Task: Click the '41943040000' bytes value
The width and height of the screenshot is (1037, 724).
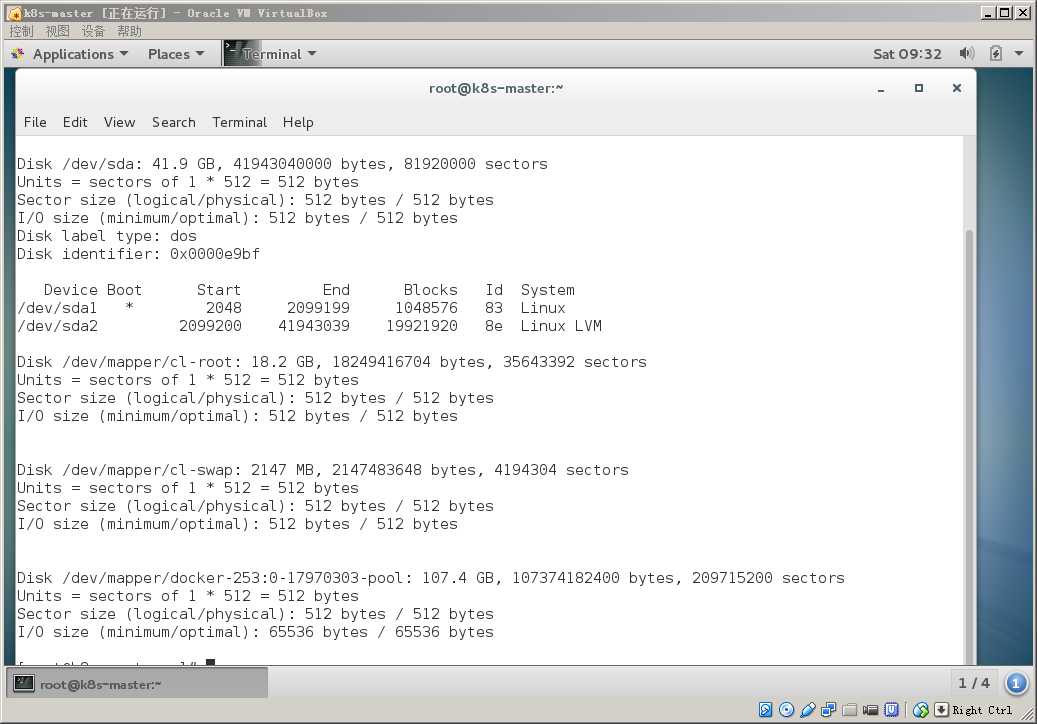Action: pos(282,164)
